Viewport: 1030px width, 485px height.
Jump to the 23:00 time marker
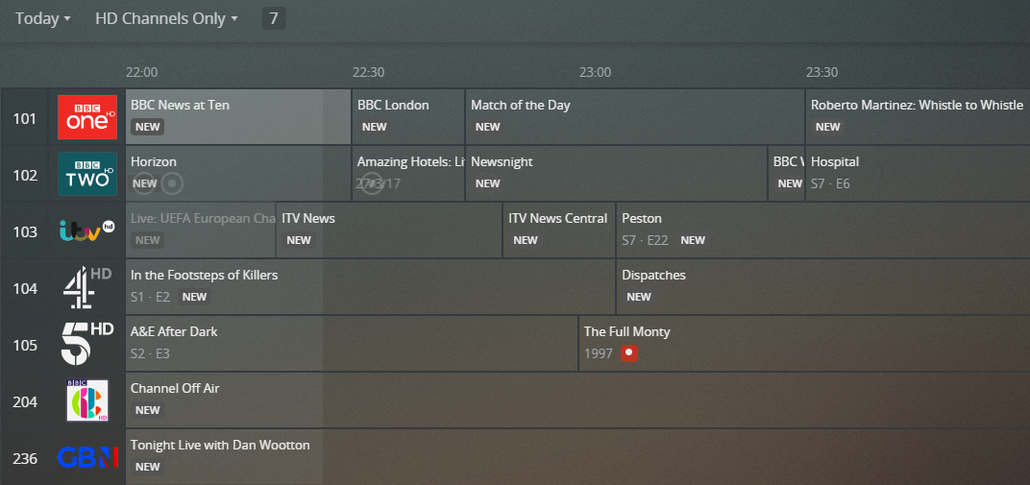point(595,72)
